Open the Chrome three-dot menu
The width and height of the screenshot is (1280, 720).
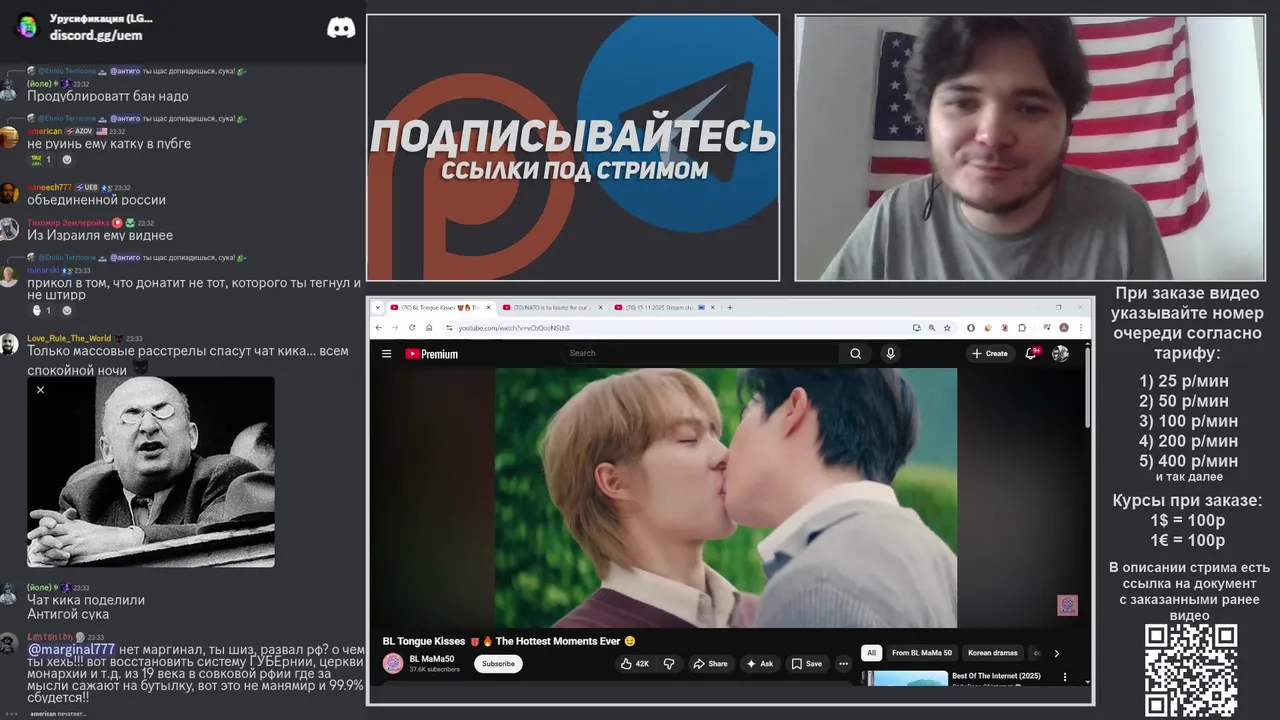click(x=1081, y=327)
